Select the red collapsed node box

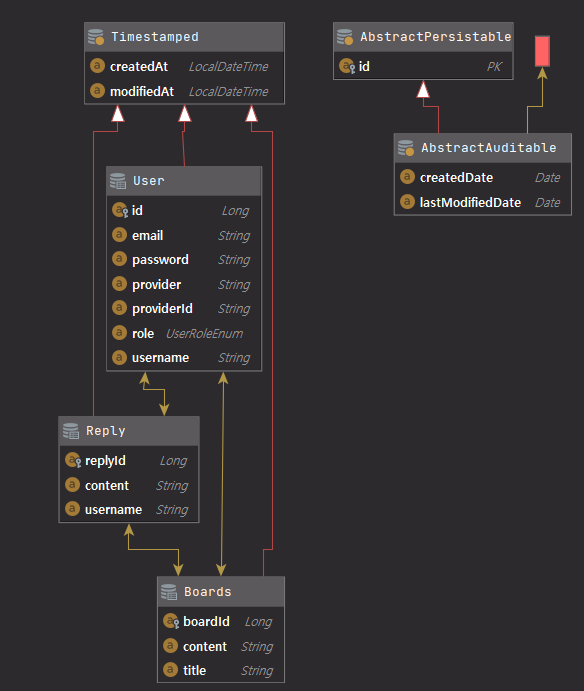click(542, 51)
